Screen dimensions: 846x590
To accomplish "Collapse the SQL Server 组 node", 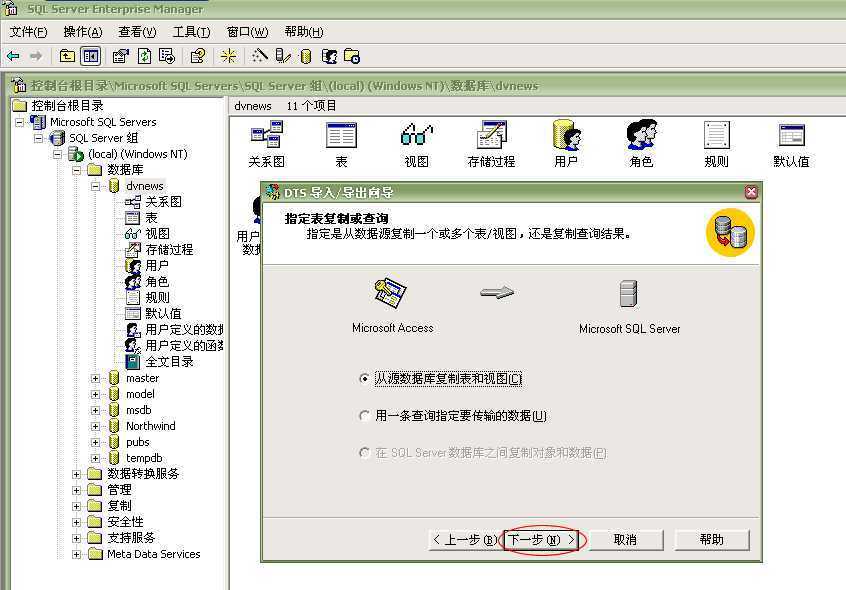I will click(38, 139).
